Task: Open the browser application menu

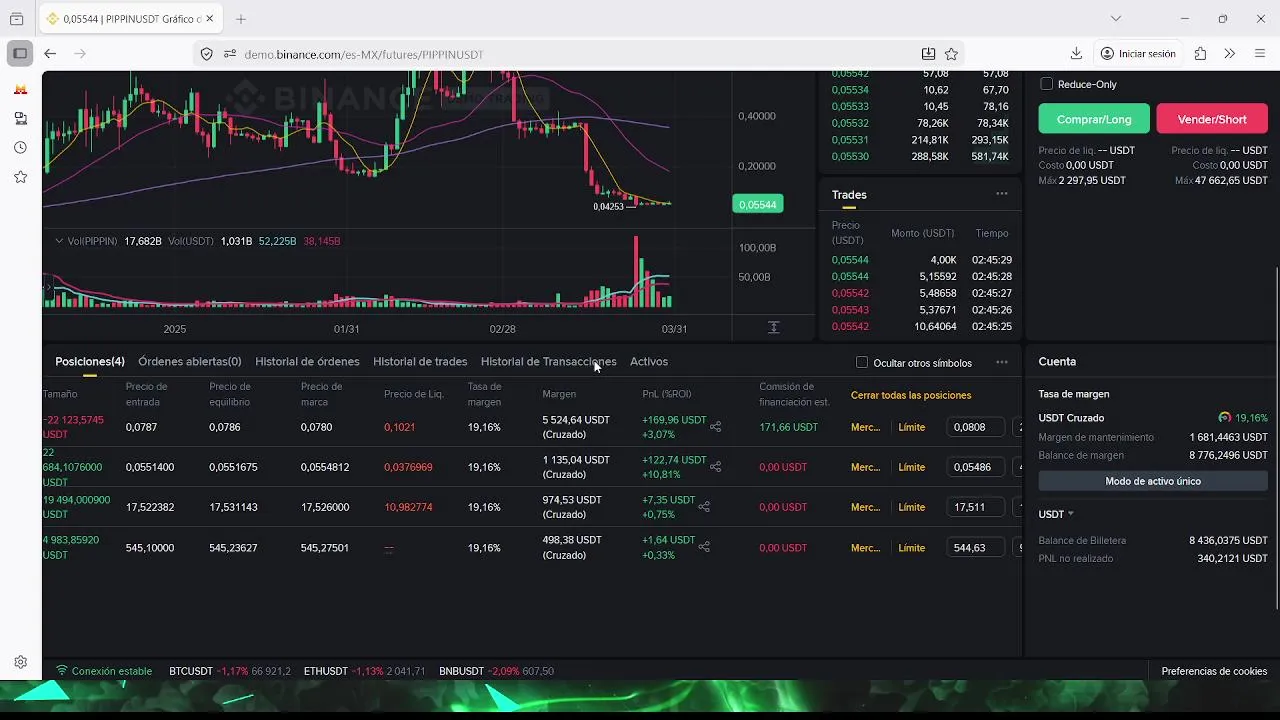Action: point(1259,53)
